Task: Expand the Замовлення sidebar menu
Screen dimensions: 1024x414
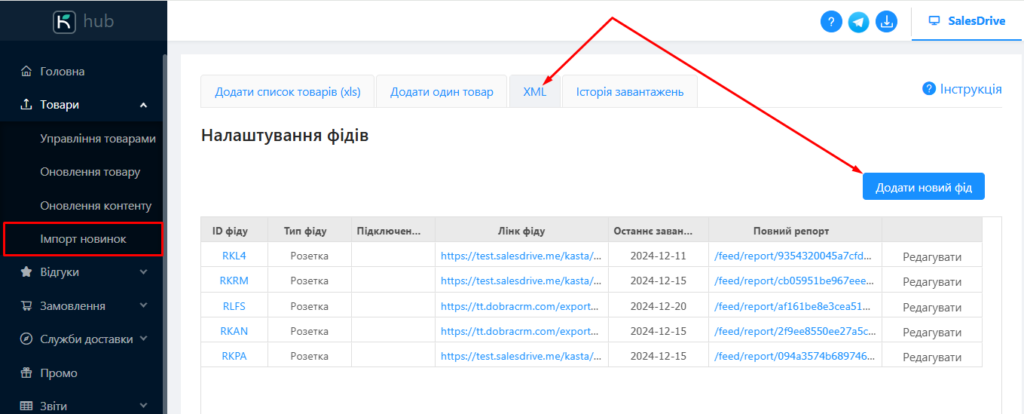Action: 143,306
